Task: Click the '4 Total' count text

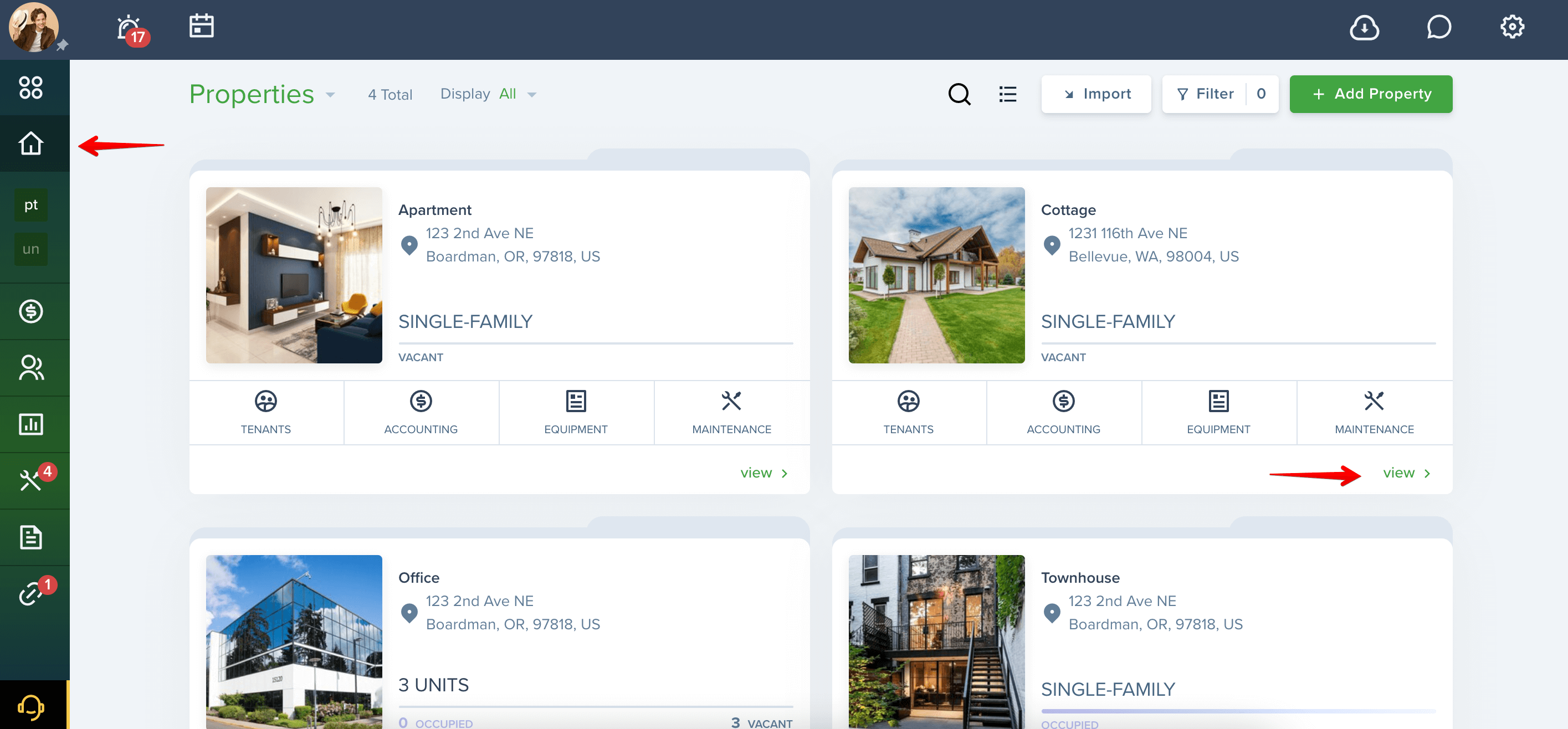Action: (x=390, y=94)
